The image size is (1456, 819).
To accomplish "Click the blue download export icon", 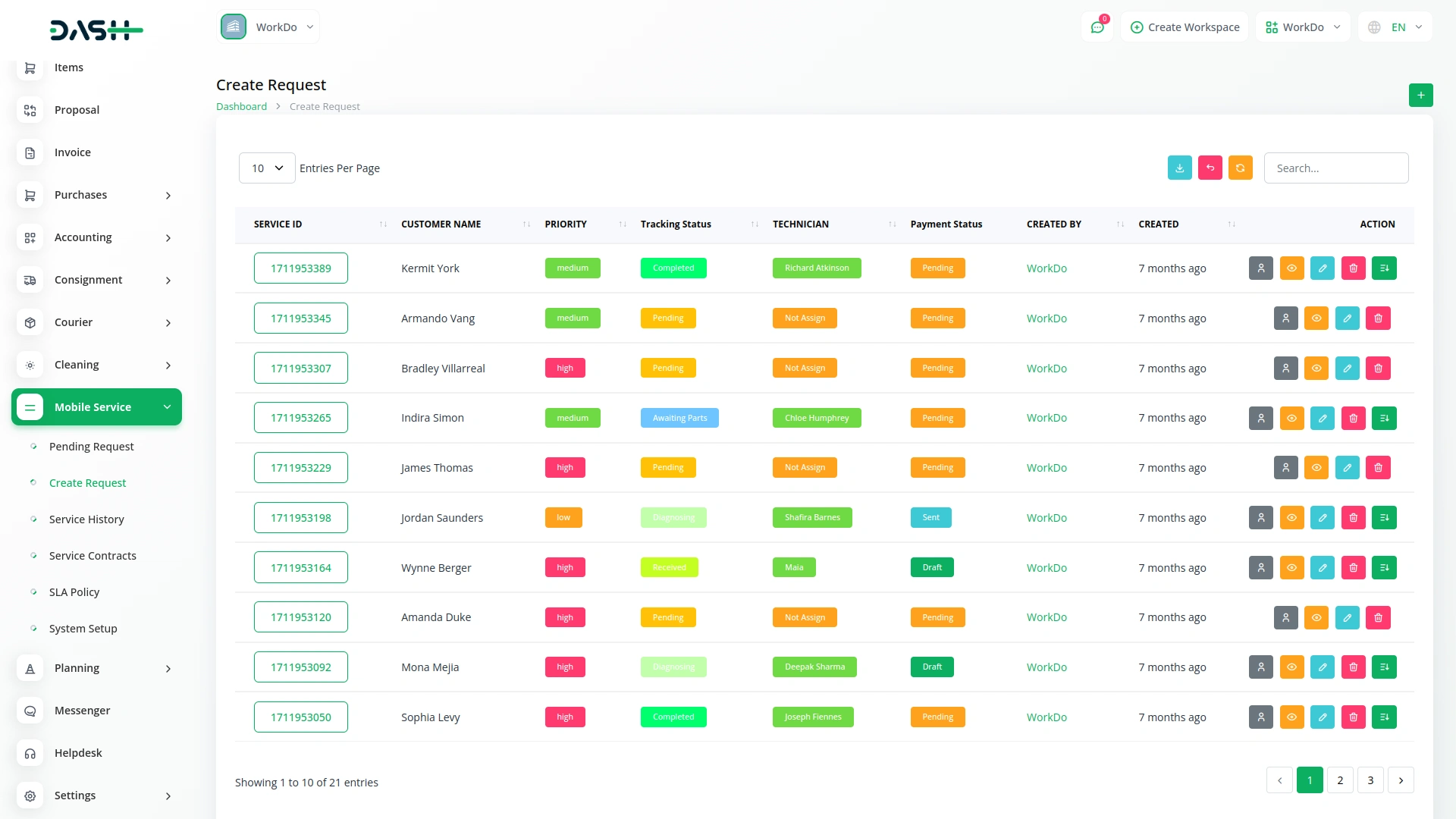I will 1179,168.
